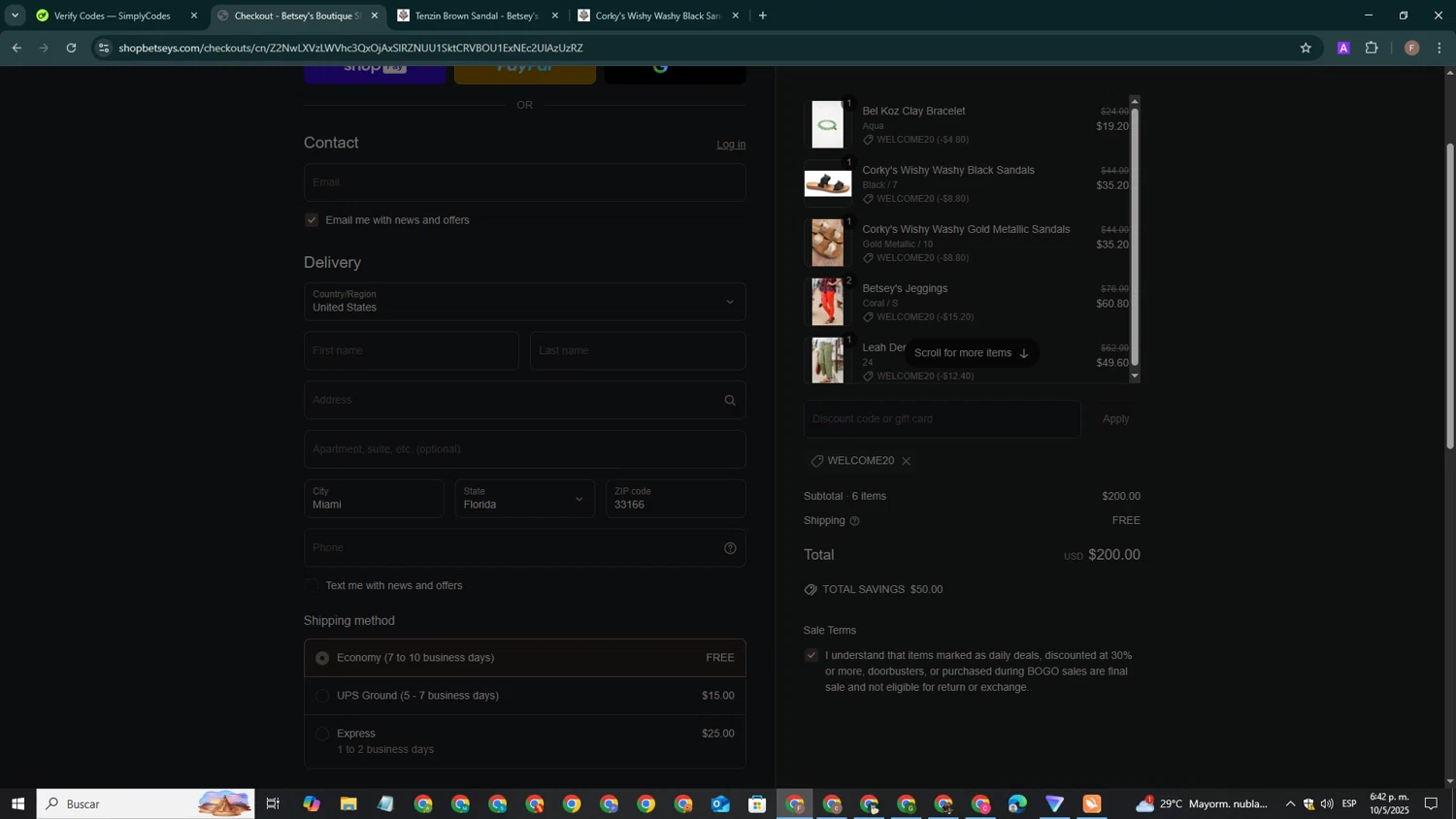This screenshot has height=819, width=1456.
Task: Click the browser back arrow
Action: (x=17, y=48)
